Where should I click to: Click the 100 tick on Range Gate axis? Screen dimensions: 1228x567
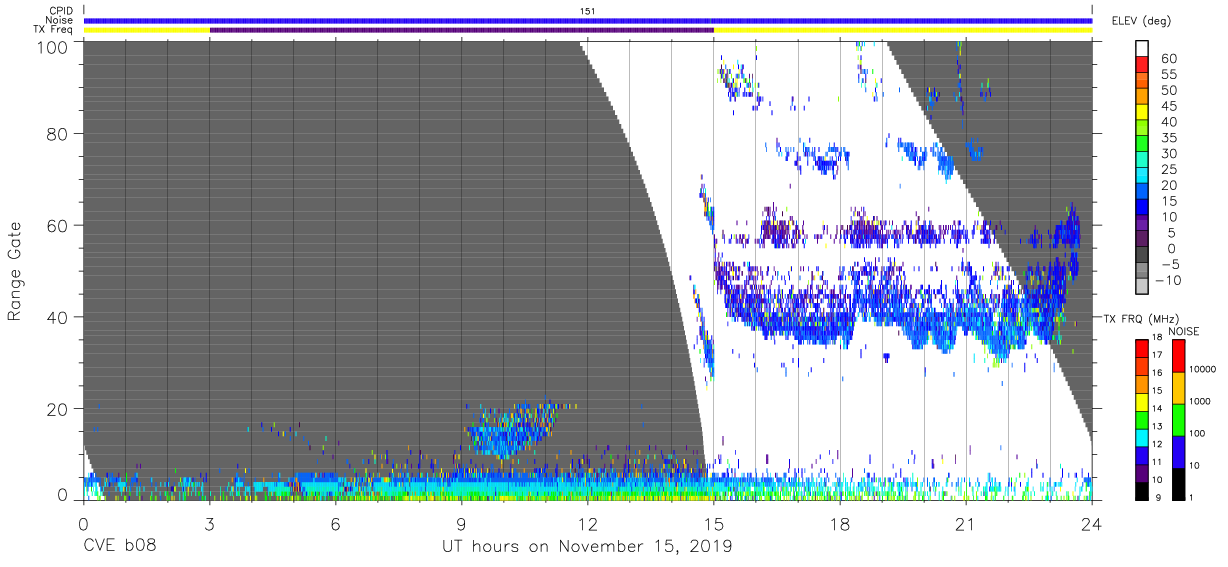[x=54, y=47]
